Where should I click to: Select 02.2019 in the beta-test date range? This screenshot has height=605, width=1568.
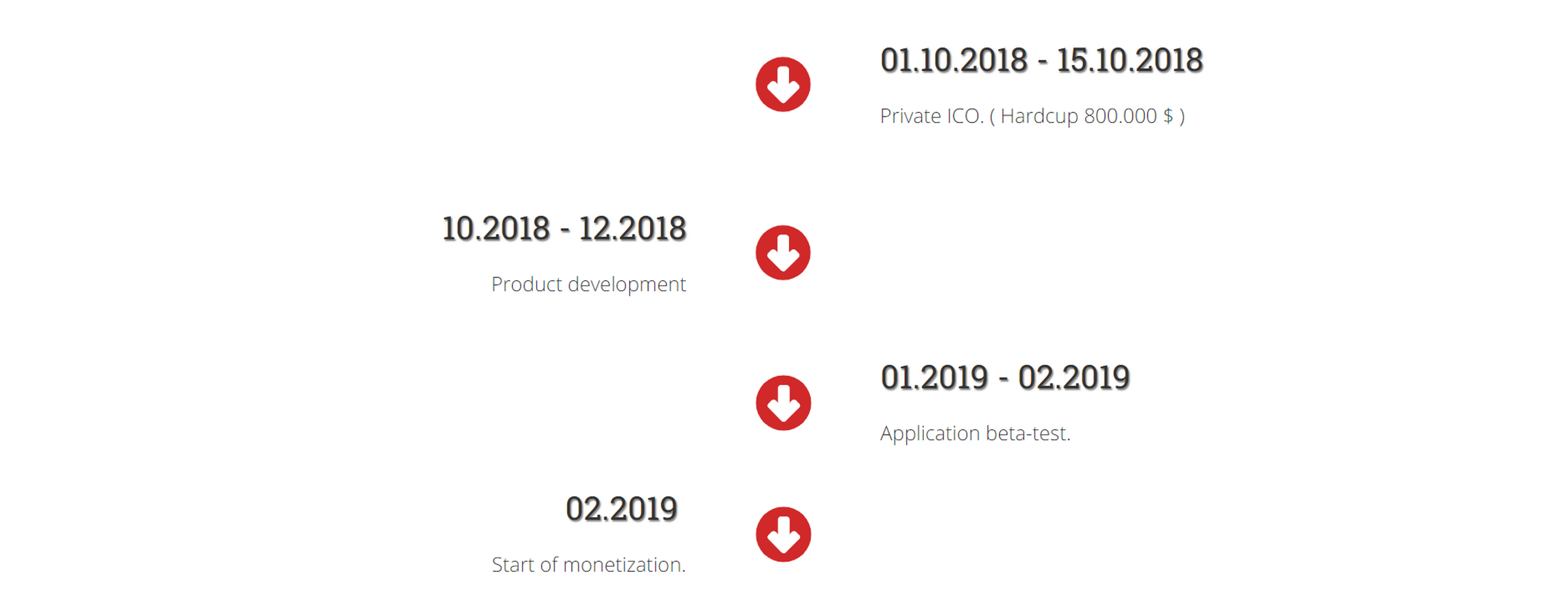click(x=1075, y=377)
